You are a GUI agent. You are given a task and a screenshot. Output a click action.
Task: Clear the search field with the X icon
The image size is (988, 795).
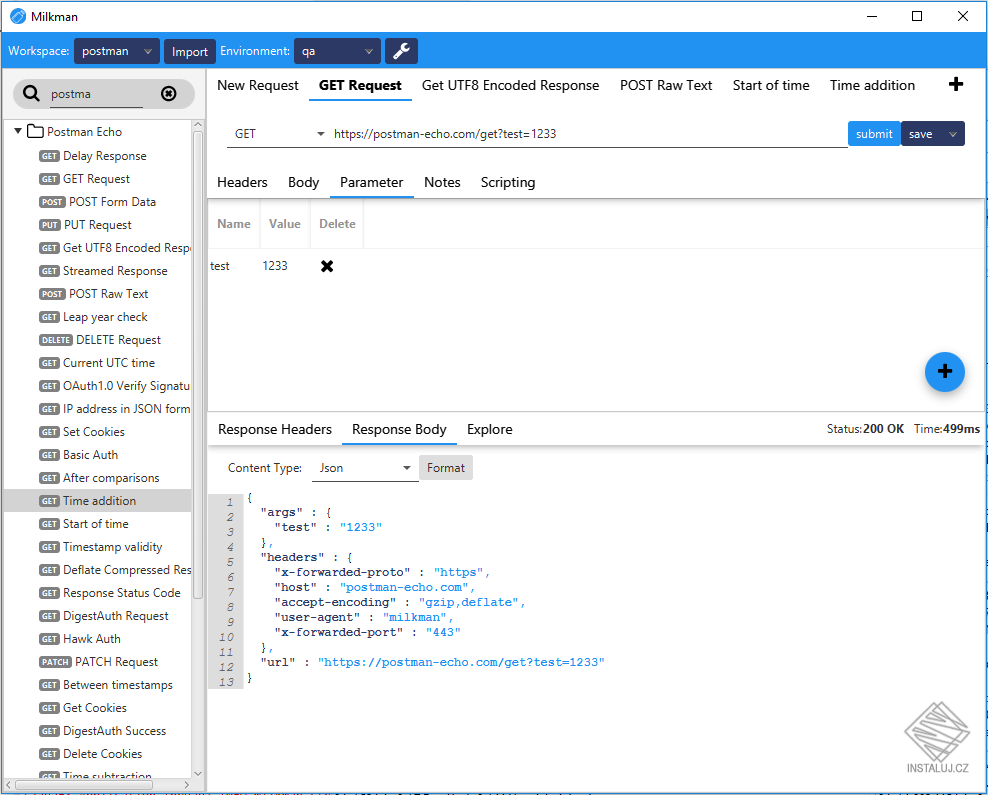(168, 94)
